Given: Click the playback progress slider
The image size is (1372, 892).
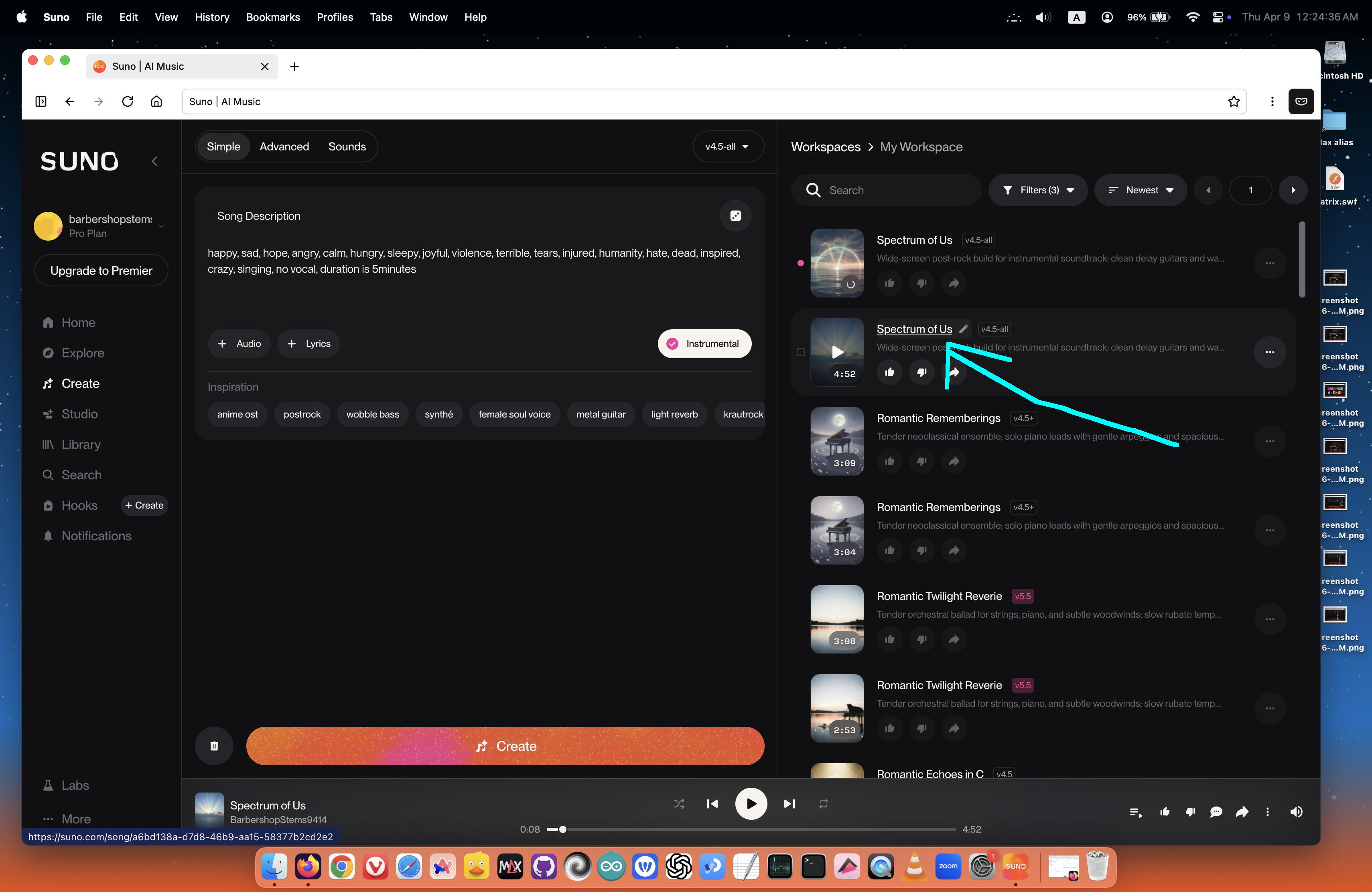Looking at the screenshot, I should click(749, 829).
